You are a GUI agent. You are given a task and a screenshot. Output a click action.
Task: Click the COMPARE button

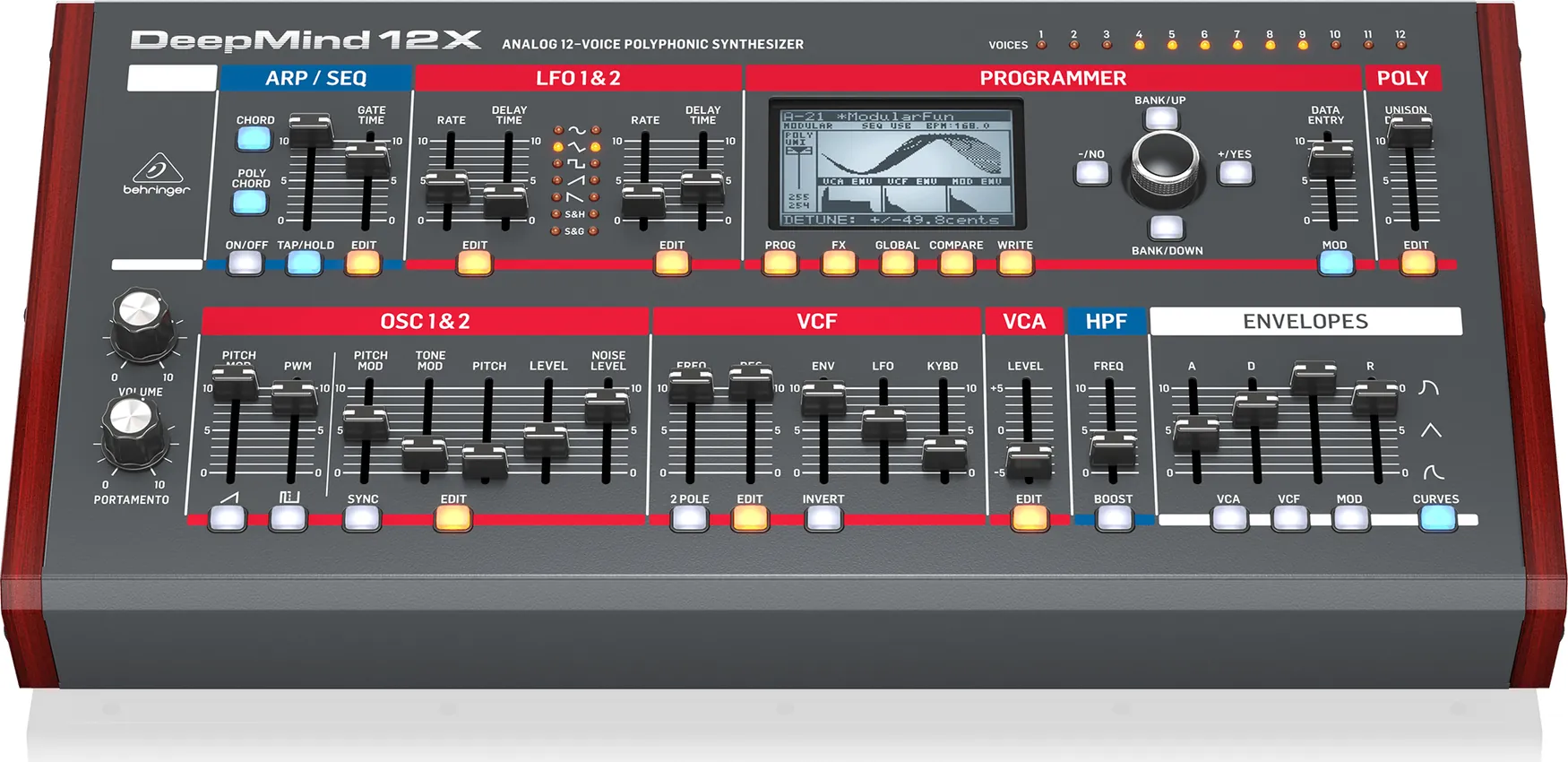(956, 263)
